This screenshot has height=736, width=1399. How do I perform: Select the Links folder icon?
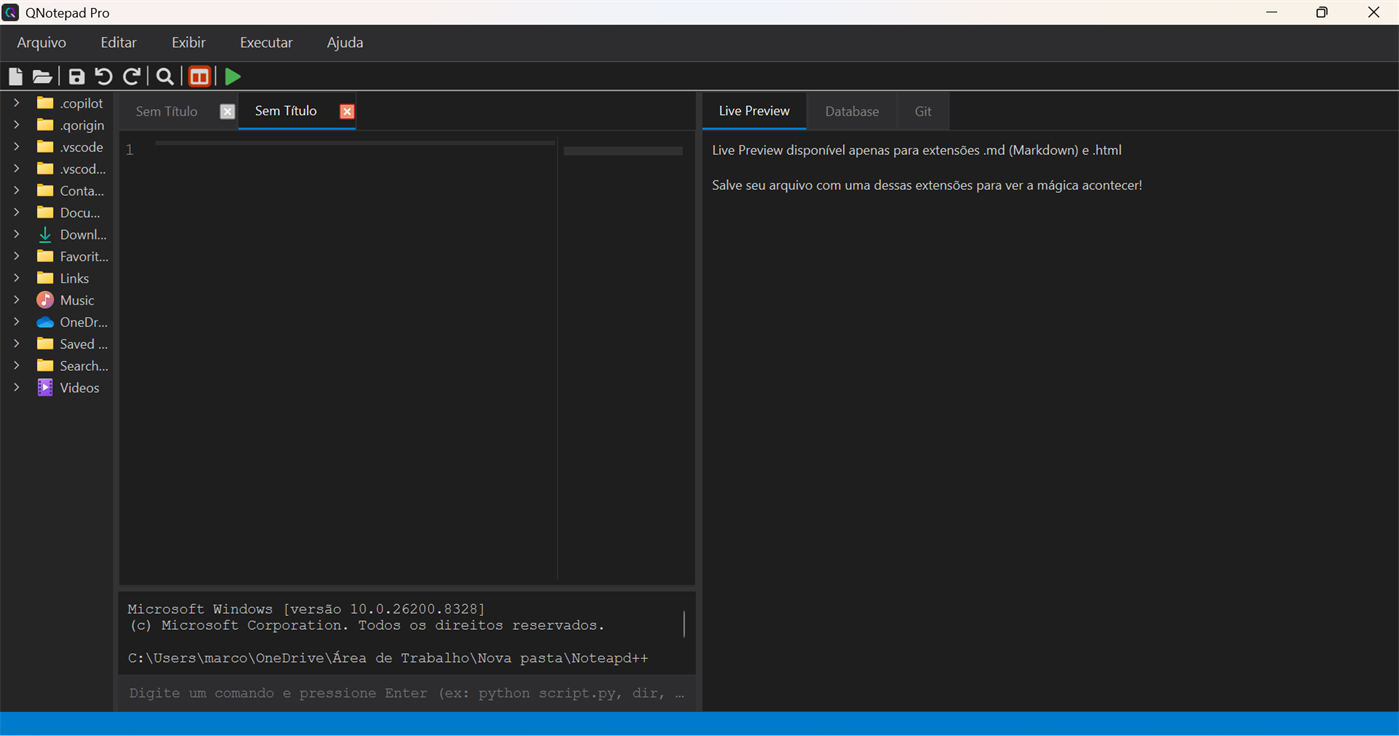pyautogui.click(x=45, y=278)
